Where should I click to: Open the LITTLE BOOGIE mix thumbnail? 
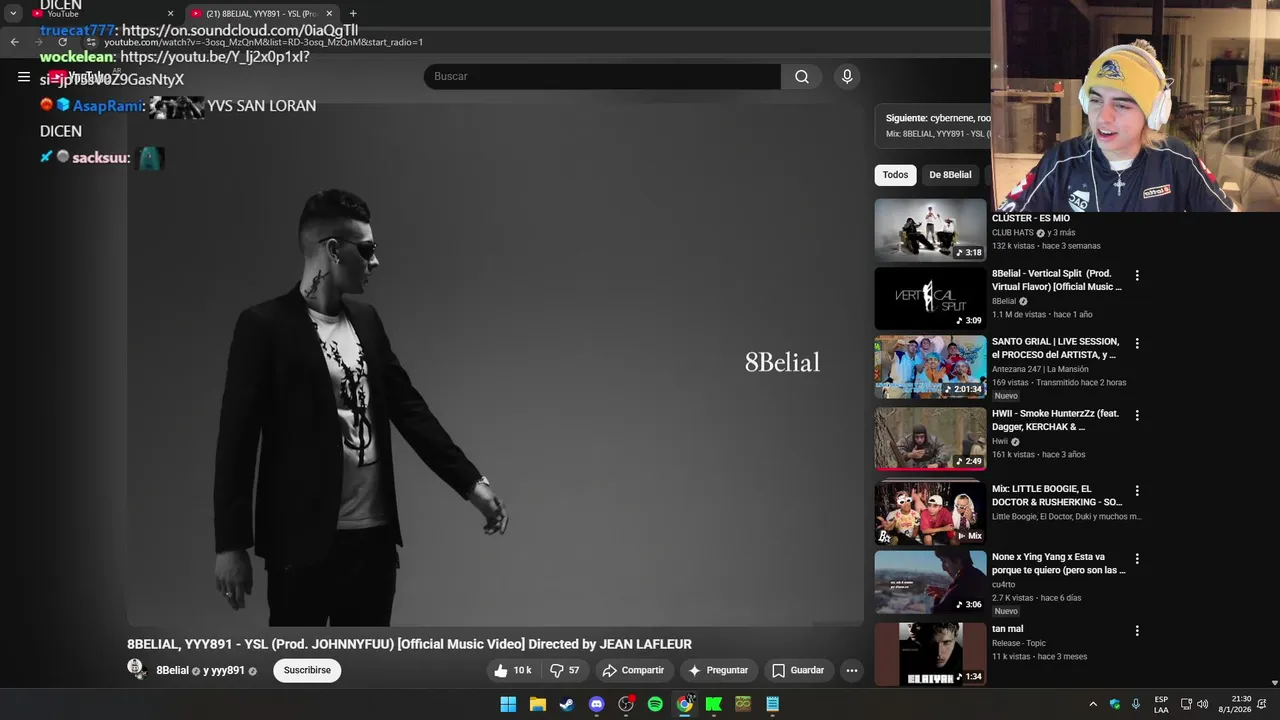click(x=930, y=513)
